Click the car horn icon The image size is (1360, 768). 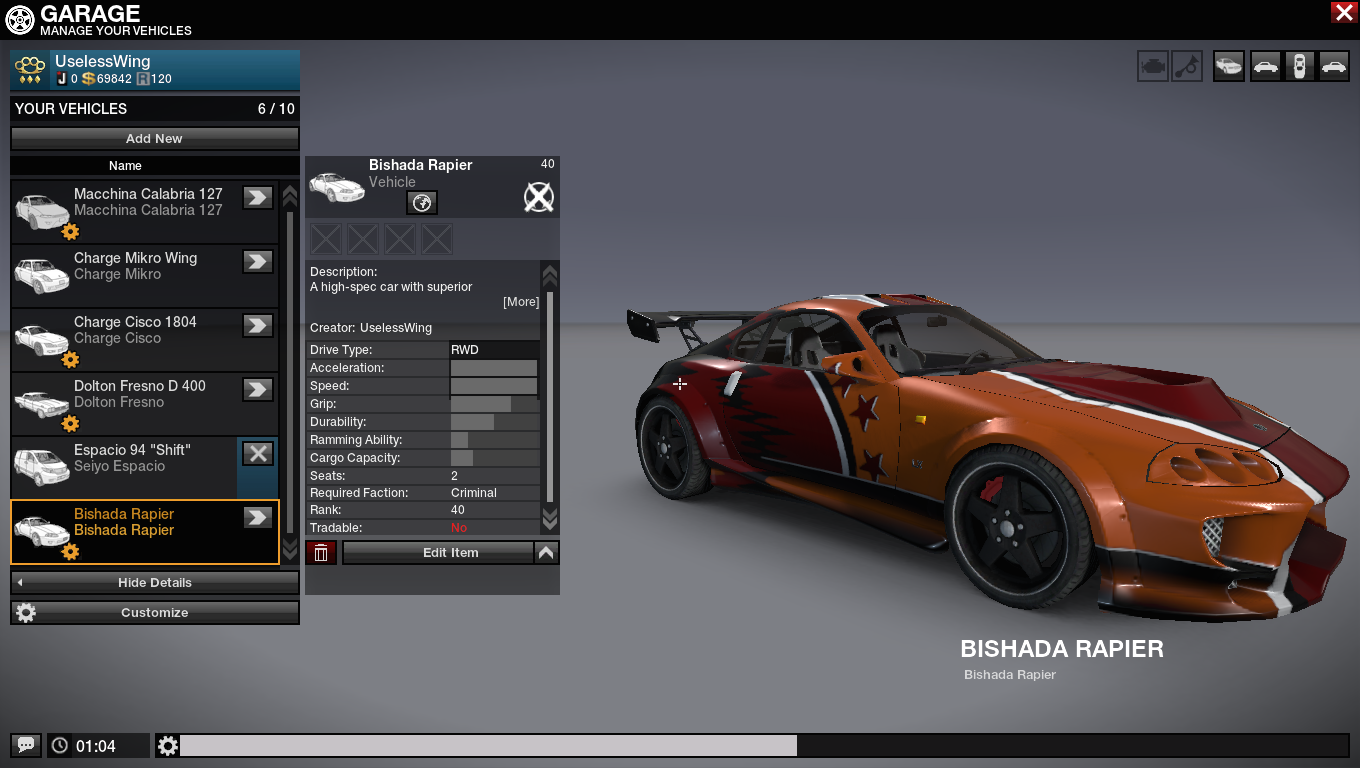click(1187, 66)
